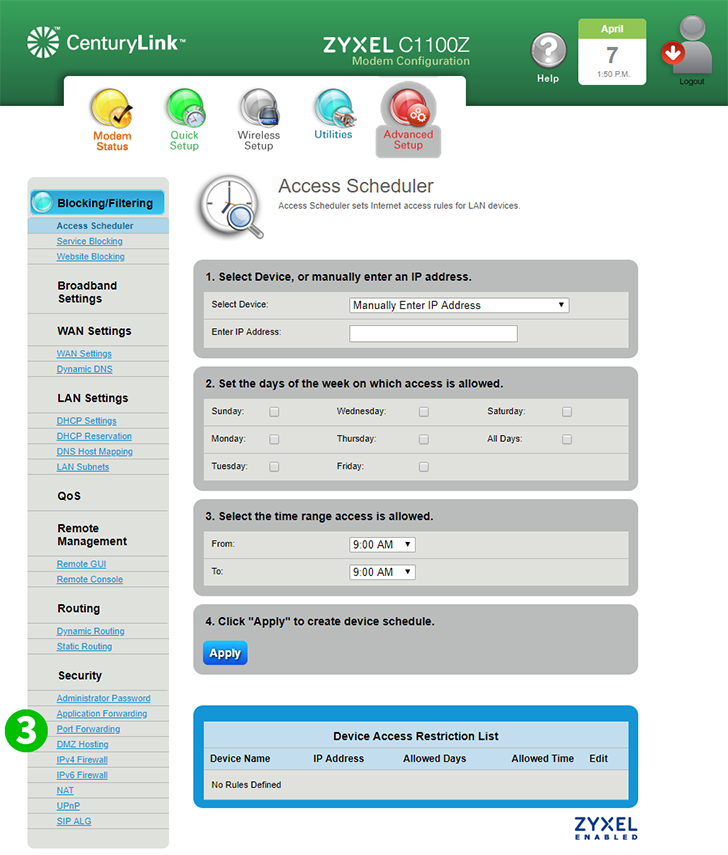Open the NAT link
The width and height of the screenshot is (728, 855).
point(65,790)
